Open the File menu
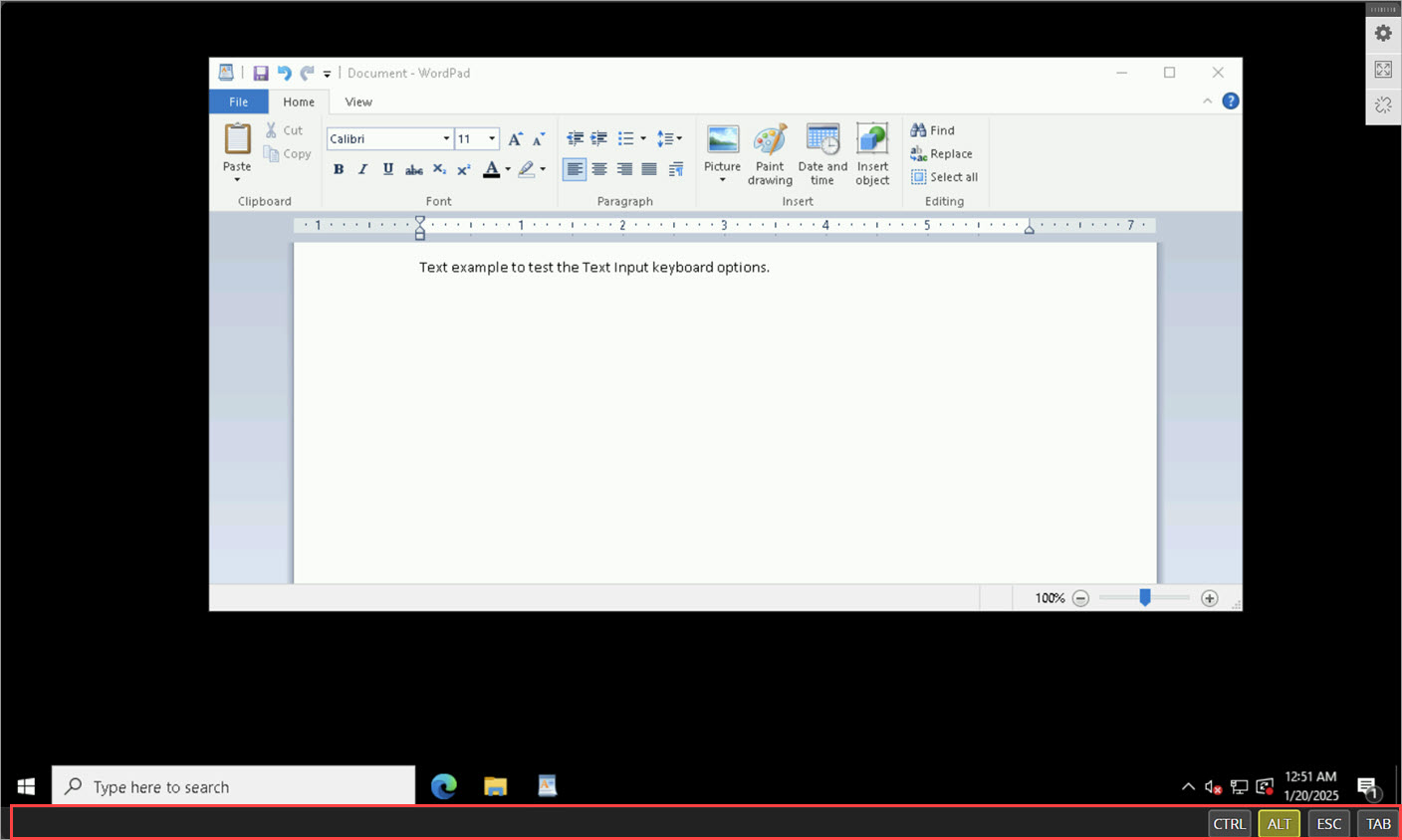 [x=238, y=102]
